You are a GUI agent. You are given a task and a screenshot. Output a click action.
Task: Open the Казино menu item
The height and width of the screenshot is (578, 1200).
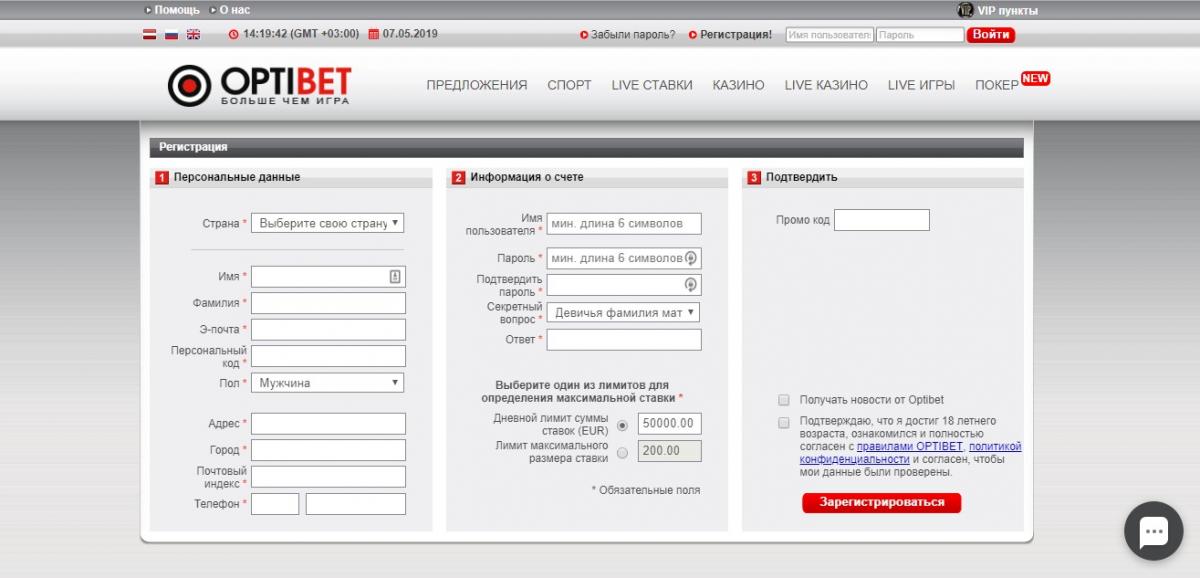[x=739, y=85]
